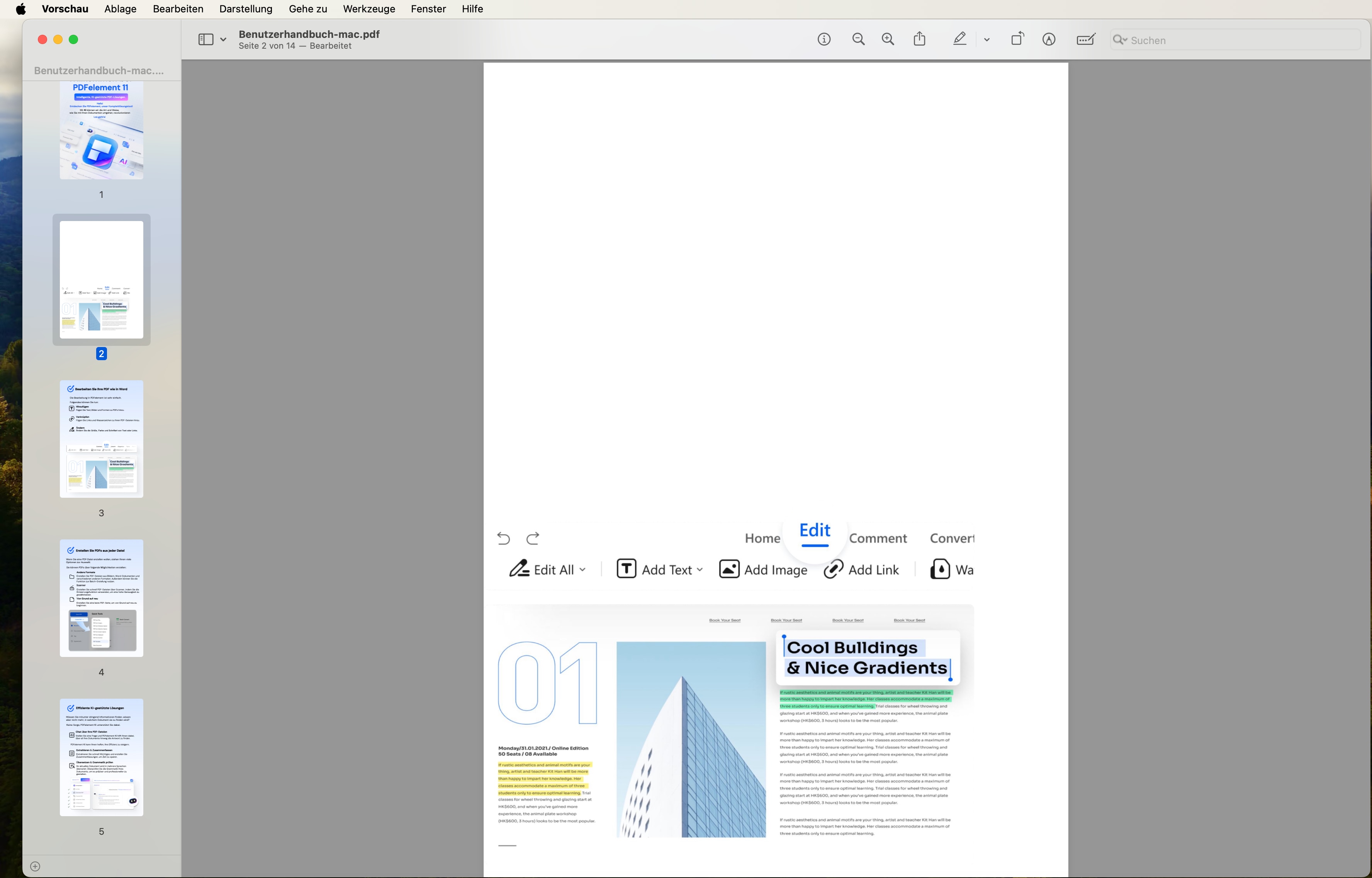Open the Fenster menu
The width and height of the screenshot is (1372, 878).
point(428,9)
